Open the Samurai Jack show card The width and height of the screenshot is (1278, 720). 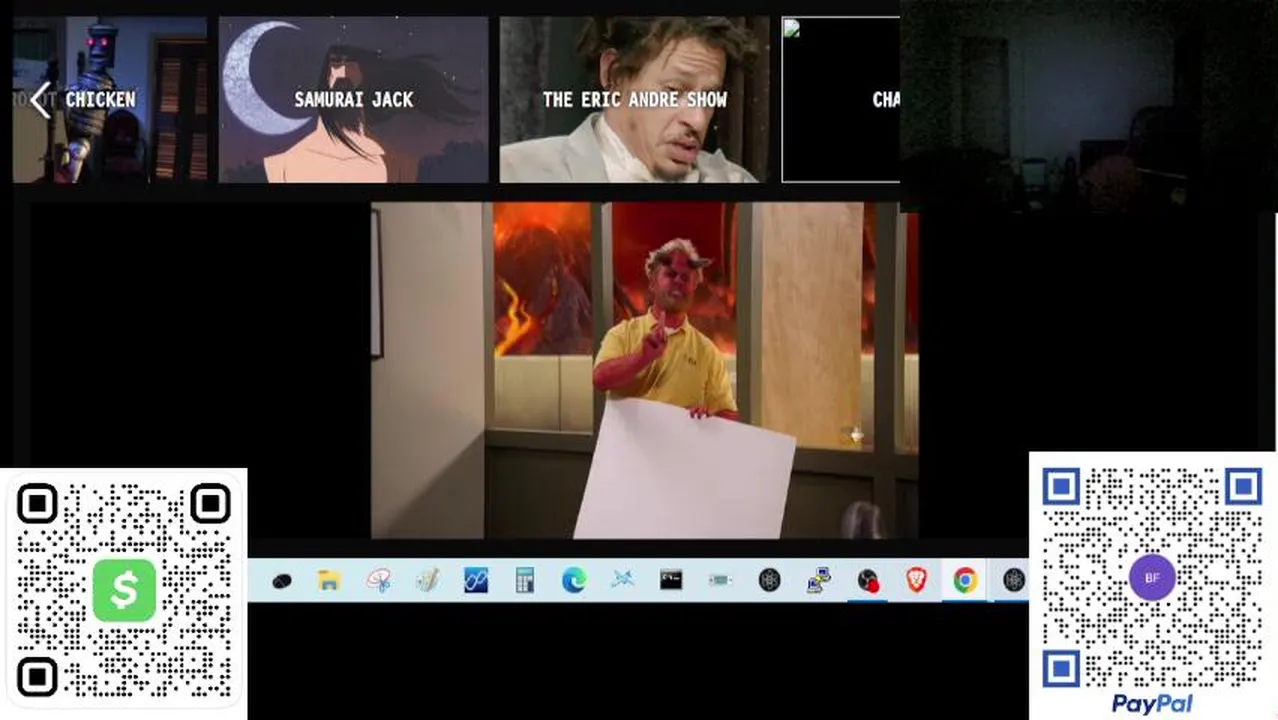tap(354, 100)
